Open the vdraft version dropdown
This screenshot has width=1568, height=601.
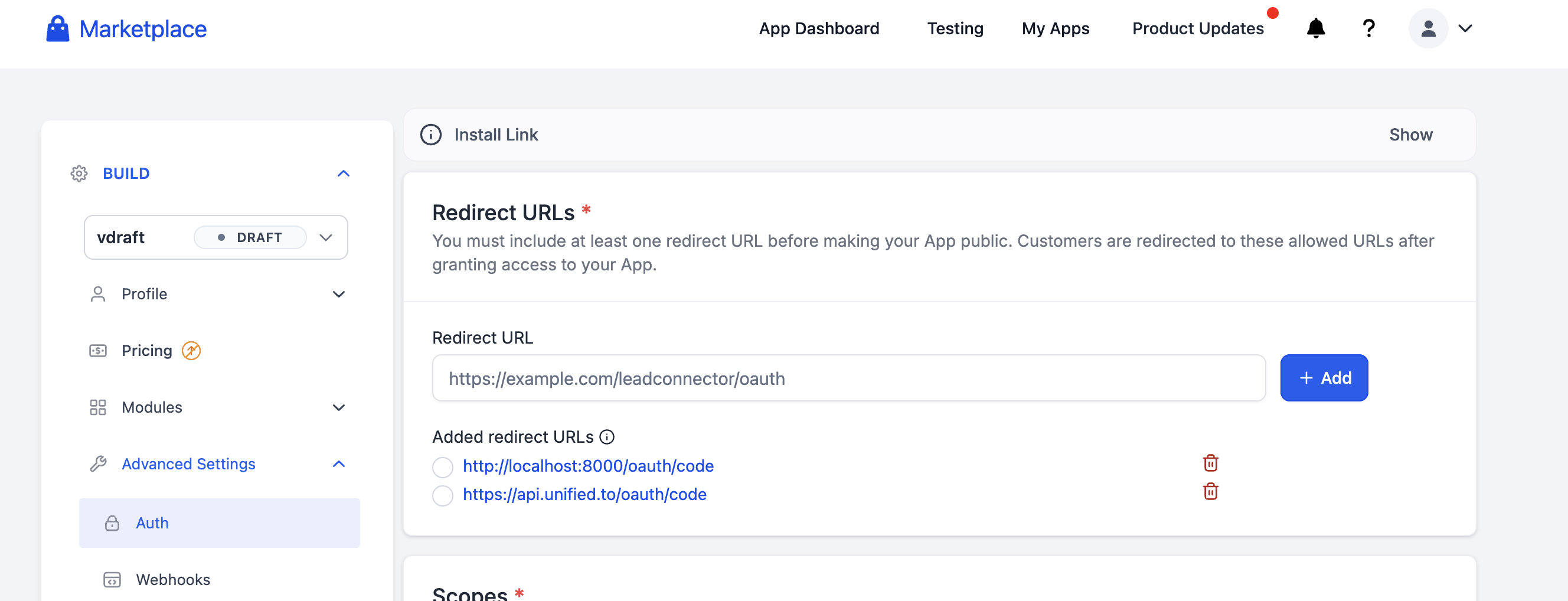tap(326, 237)
